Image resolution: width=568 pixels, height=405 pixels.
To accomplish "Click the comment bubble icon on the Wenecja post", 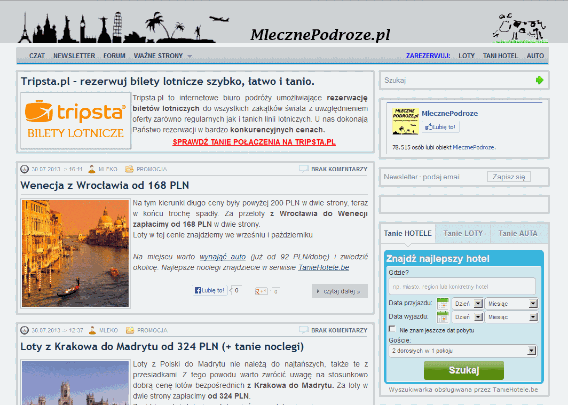I will (304, 169).
